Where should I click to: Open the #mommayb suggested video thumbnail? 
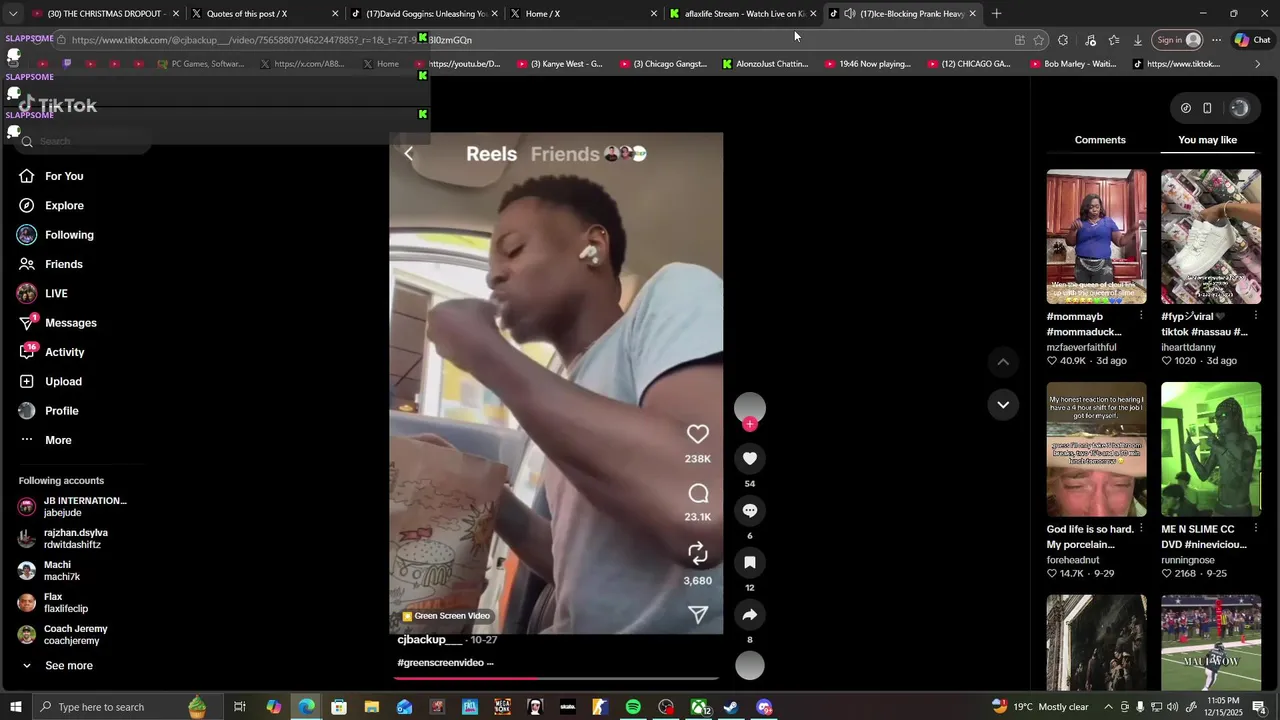1097,237
